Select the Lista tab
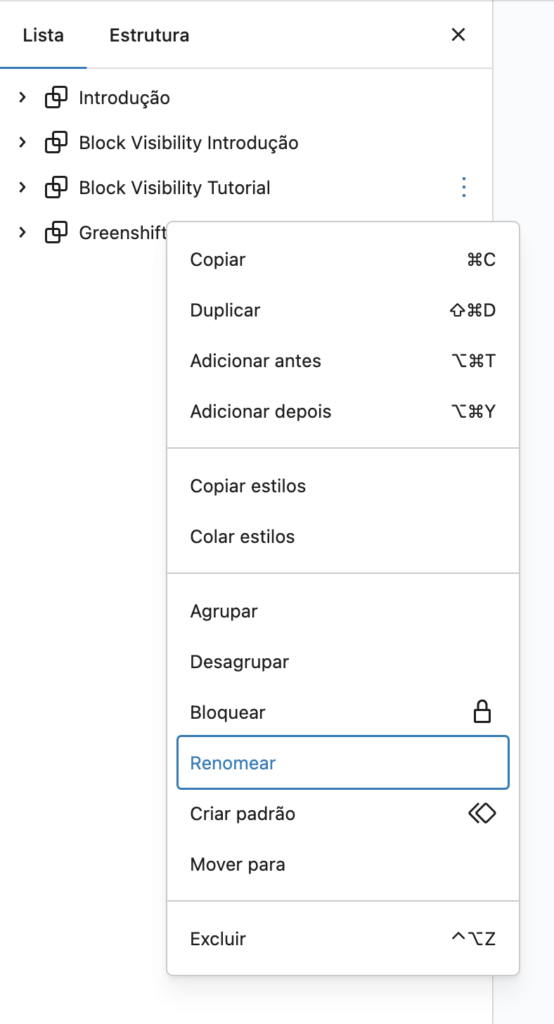This screenshot has height=1024, width=554. (x=43, y=35)
